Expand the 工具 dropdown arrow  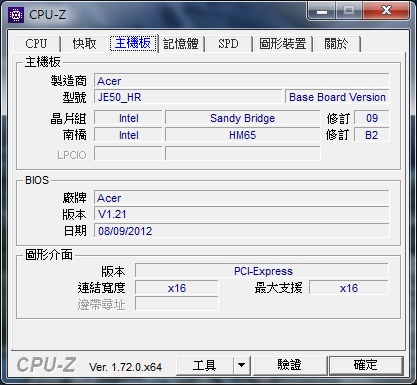[242, 365]
